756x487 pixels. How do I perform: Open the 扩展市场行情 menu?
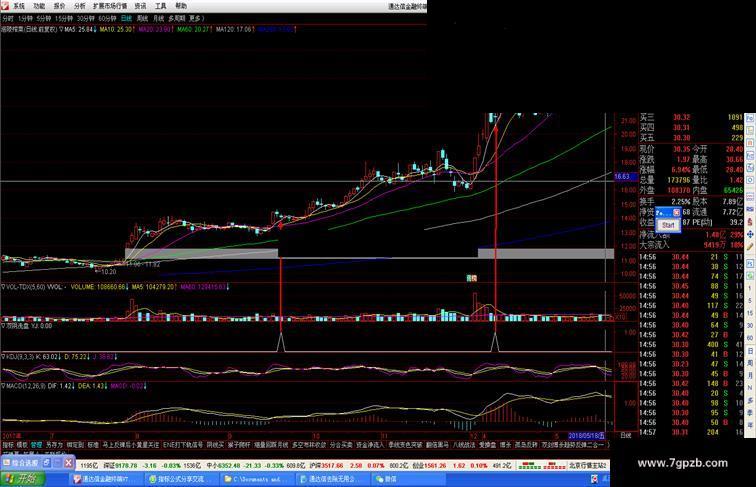[x=110, y=6]
